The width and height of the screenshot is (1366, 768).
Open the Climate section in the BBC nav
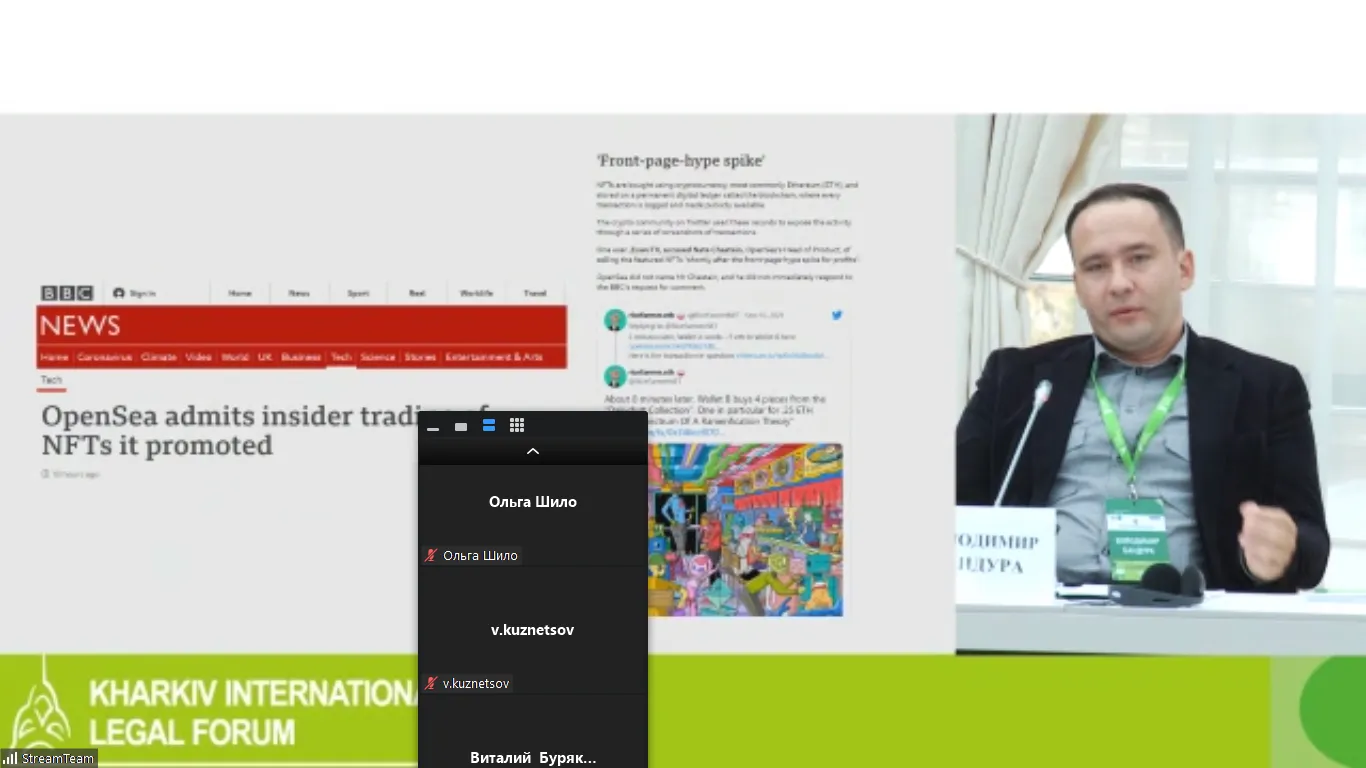pos(159,357)
